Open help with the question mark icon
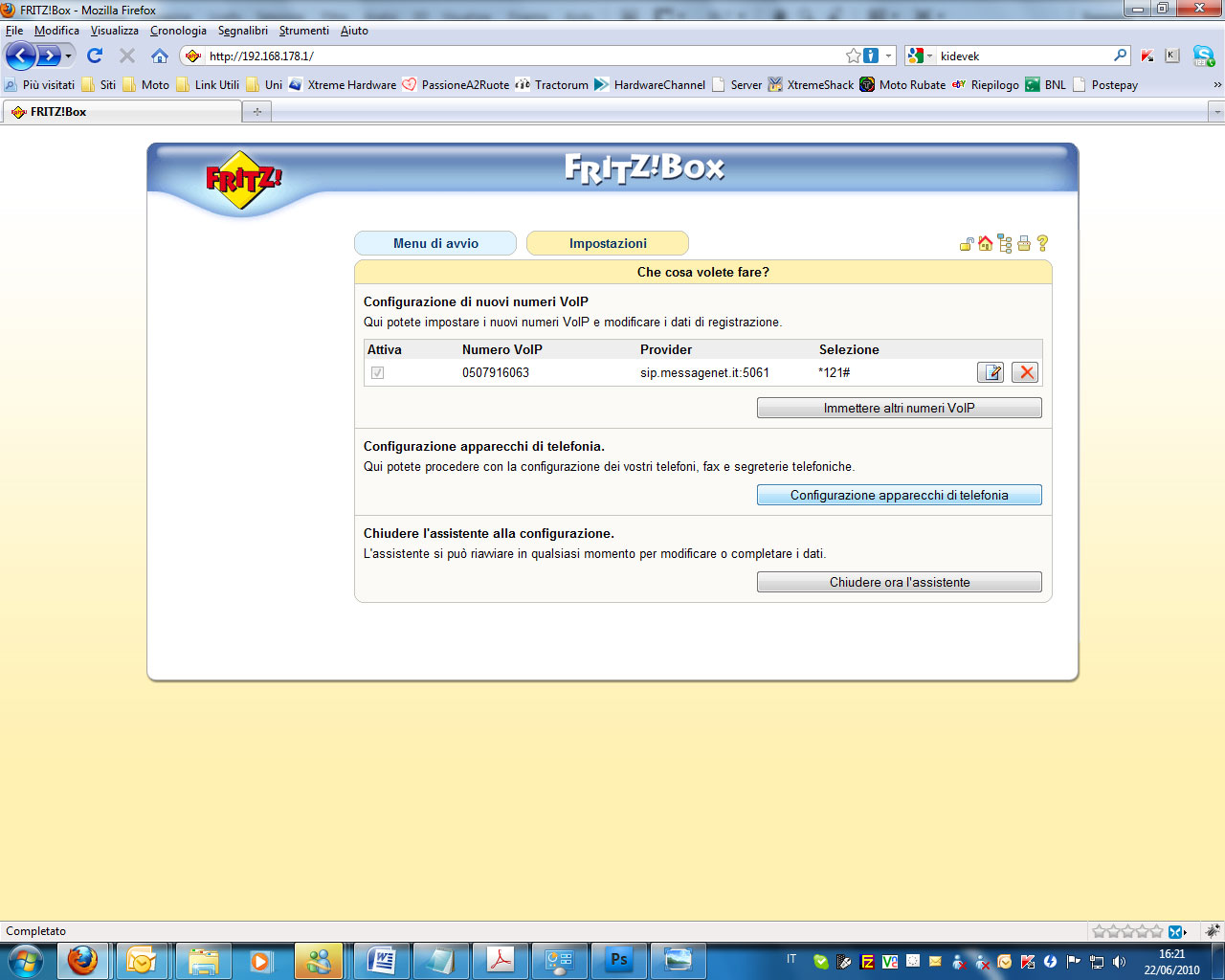This screenshot has width=1225, height=980. [1042, 243]
